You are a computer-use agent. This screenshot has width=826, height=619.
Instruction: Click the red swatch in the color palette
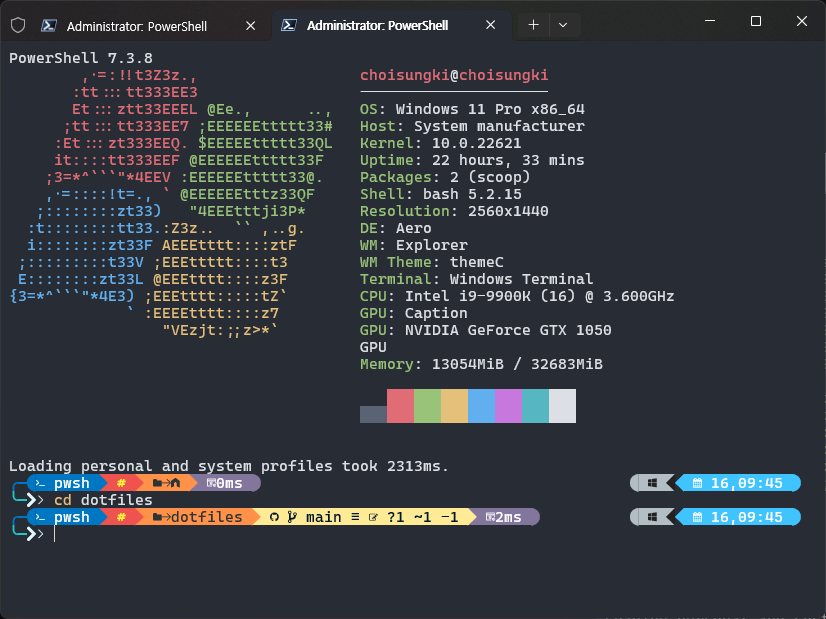(x=399, y=406)
